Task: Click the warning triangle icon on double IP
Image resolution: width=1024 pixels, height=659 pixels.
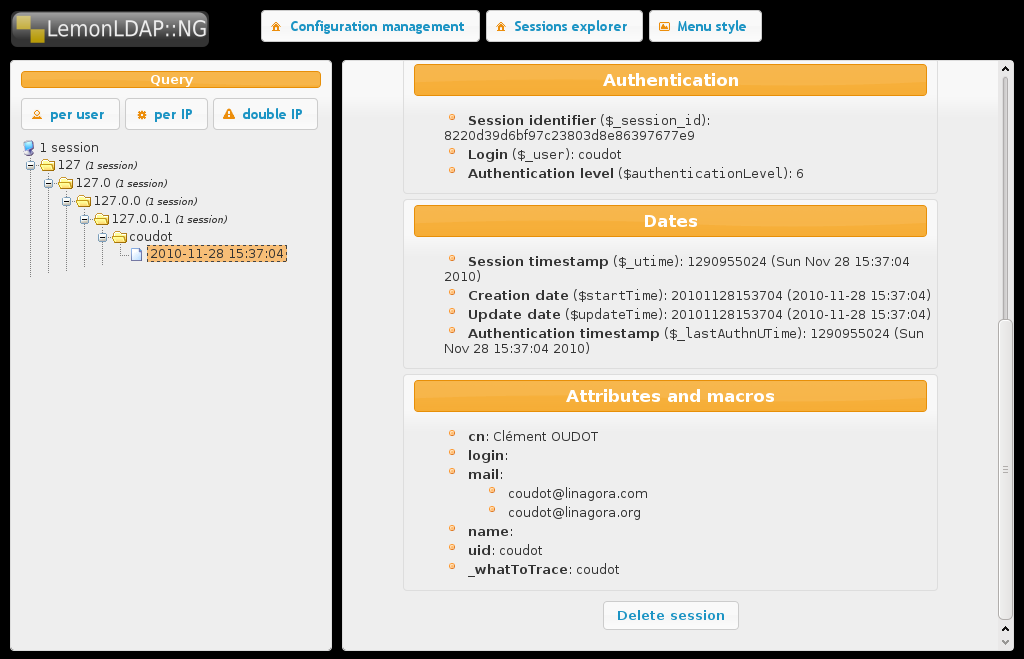Action: tap(229, 114)
